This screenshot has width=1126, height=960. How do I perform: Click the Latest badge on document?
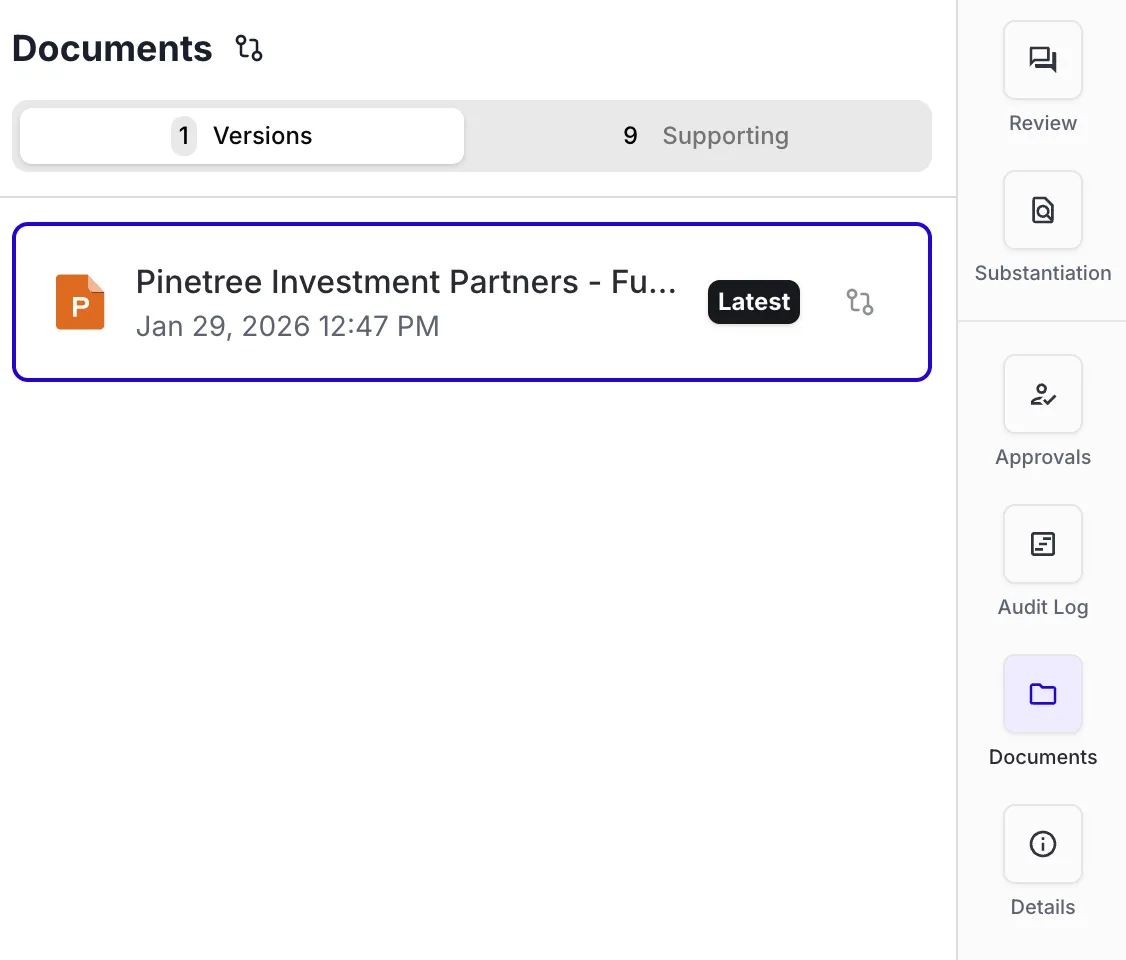coord(753,302)
